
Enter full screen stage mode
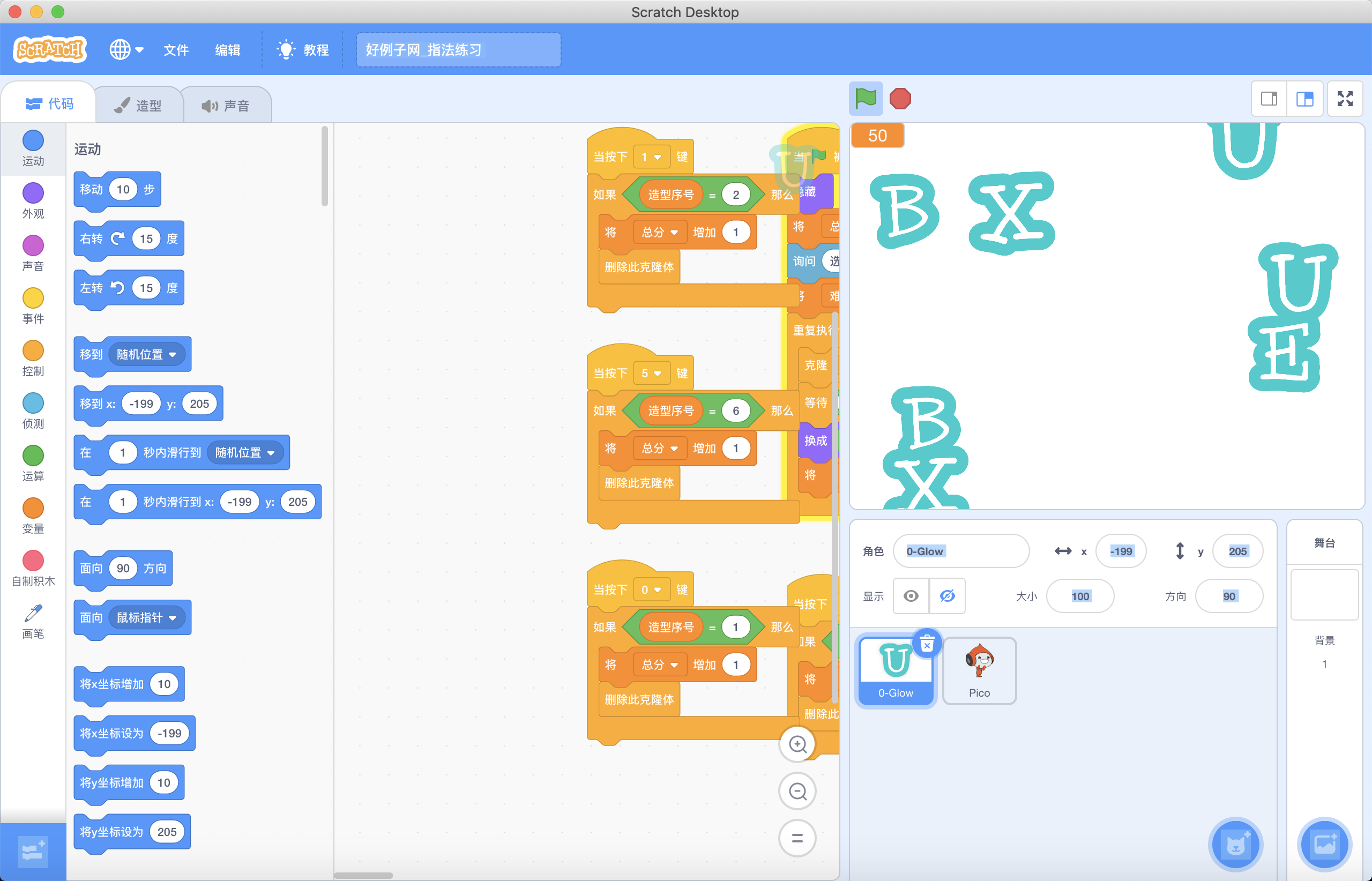click(x=1345, y=99)
